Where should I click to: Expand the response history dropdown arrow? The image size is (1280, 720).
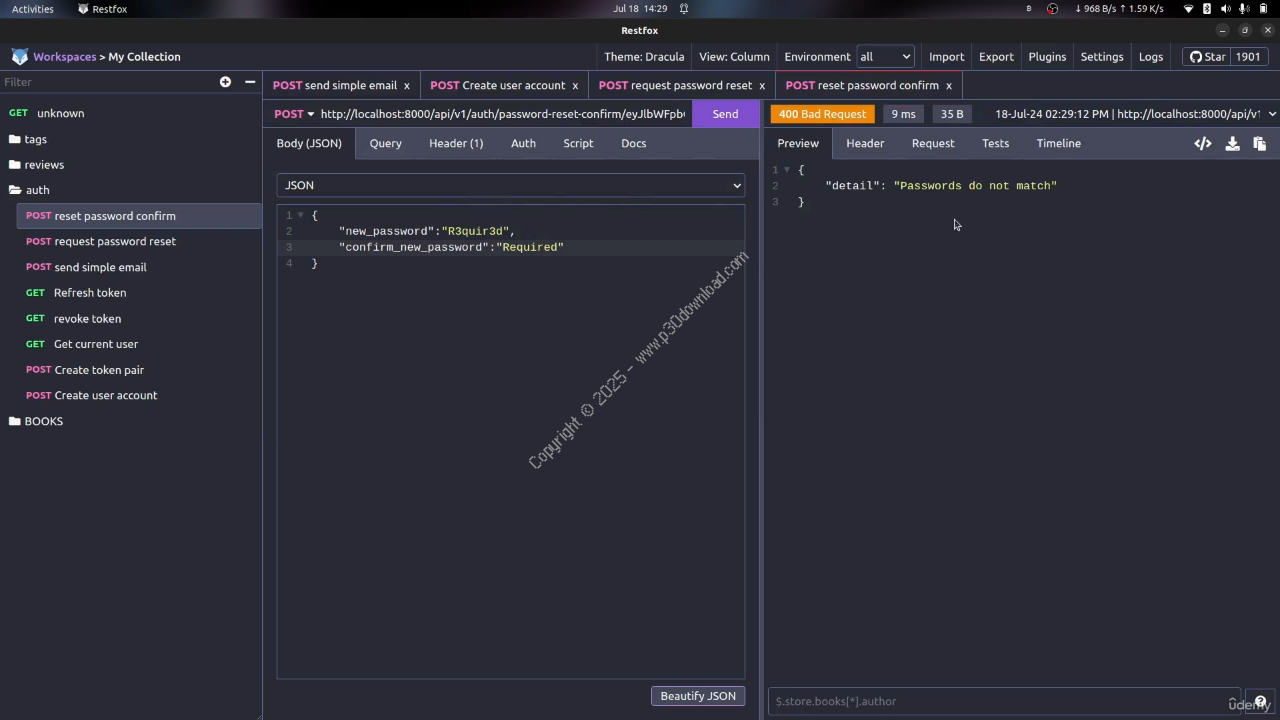(1271, 114)
